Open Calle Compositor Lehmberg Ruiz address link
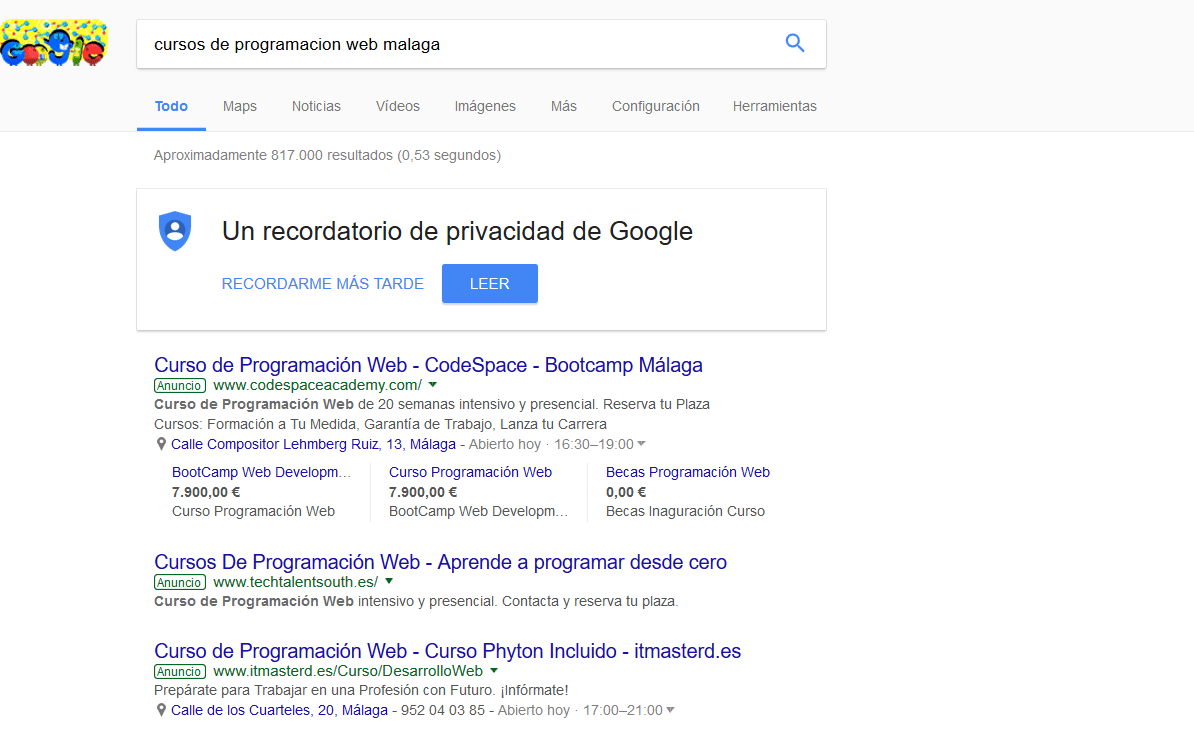1194x748 pixels. click(313, 444)
